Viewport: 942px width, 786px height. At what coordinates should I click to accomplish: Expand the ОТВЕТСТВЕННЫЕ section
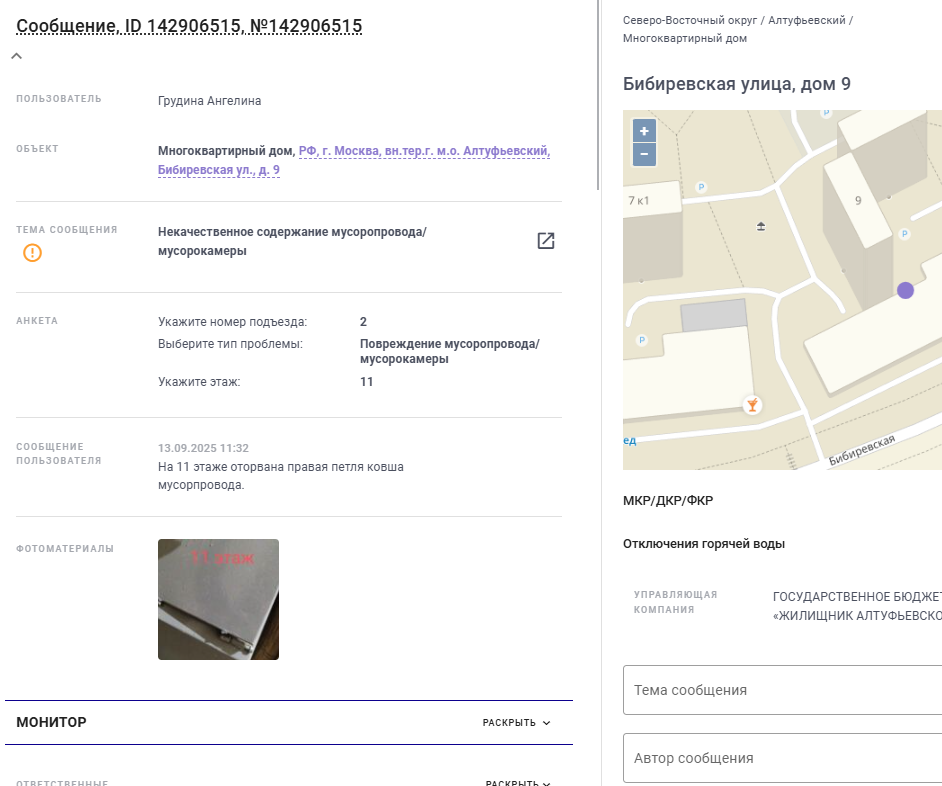[518, 783]
